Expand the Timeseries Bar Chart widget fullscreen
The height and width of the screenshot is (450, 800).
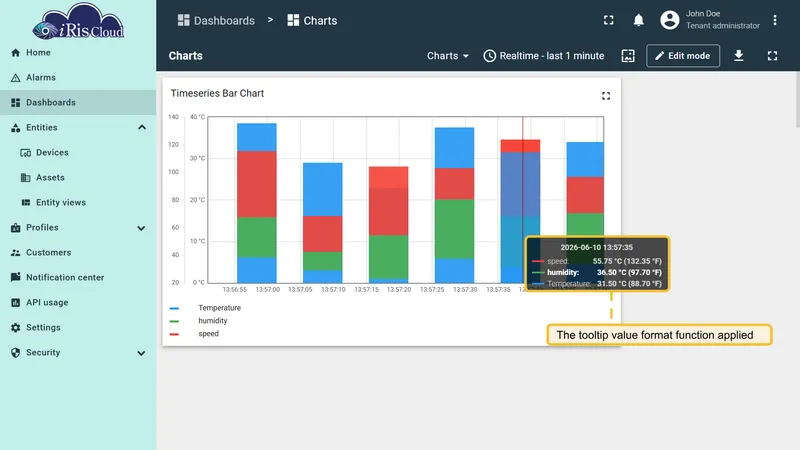(x=606, y=96)
